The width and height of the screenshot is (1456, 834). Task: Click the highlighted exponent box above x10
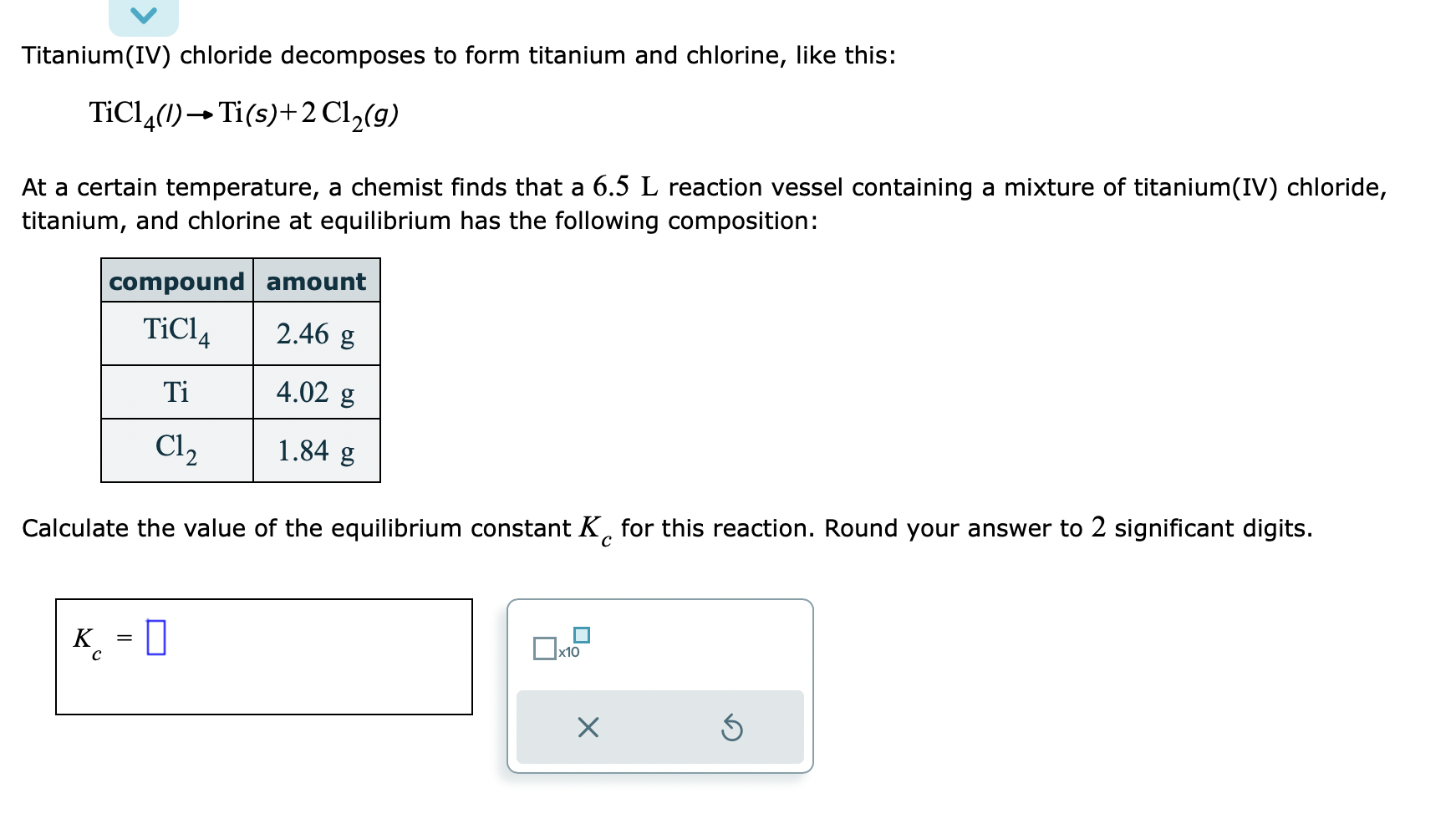583,635
